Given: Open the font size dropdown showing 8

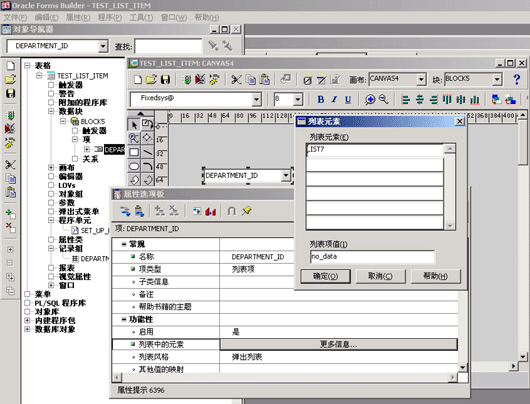Looking at the screenshot, I should click(x=298, y=99).
